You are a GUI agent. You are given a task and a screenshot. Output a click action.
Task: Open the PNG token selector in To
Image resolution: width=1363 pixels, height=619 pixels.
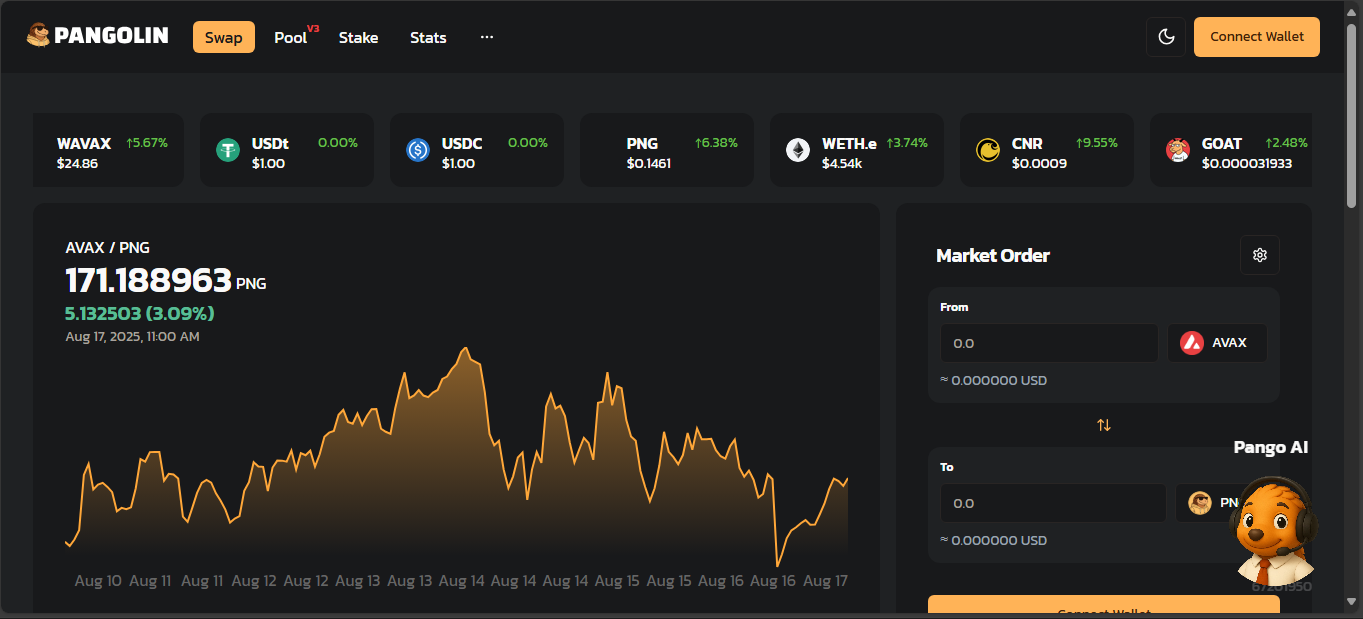[x=1210, y=503]
